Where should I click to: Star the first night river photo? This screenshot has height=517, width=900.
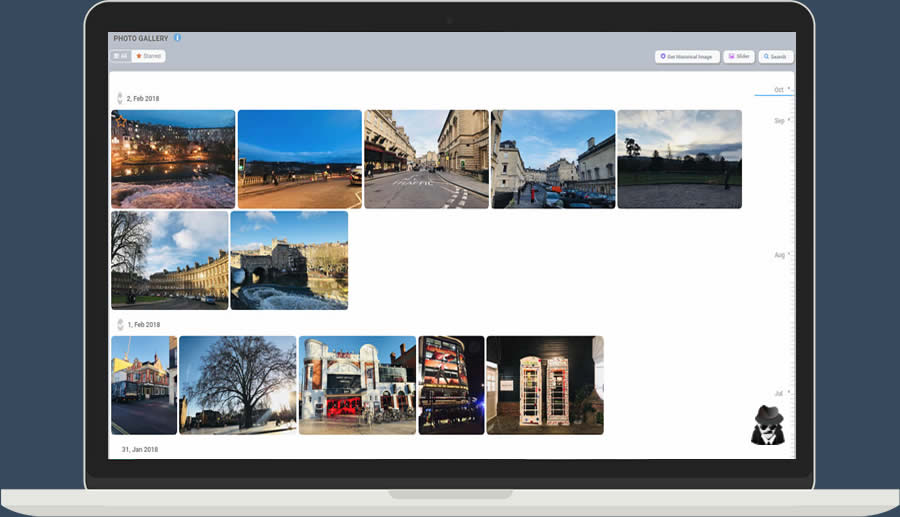point(120,120)
